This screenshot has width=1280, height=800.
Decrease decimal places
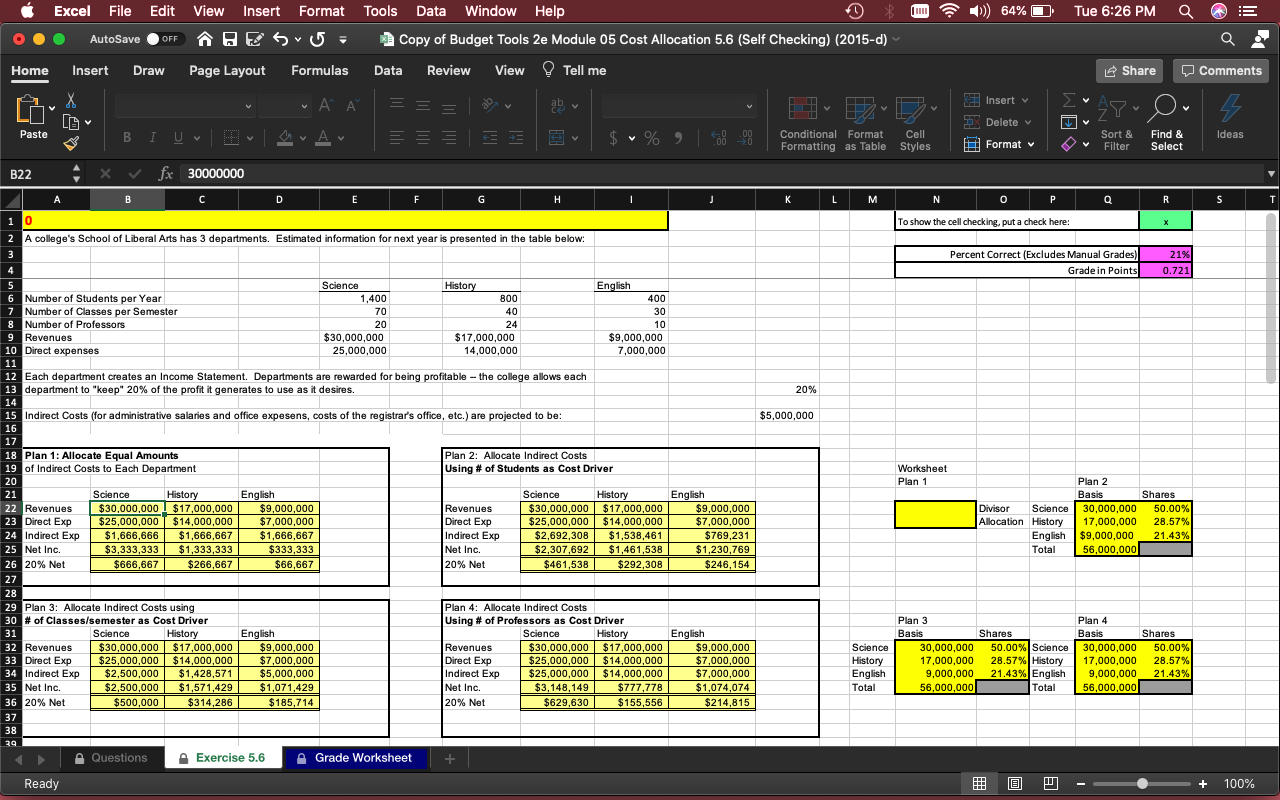click(x=746, y=137)
